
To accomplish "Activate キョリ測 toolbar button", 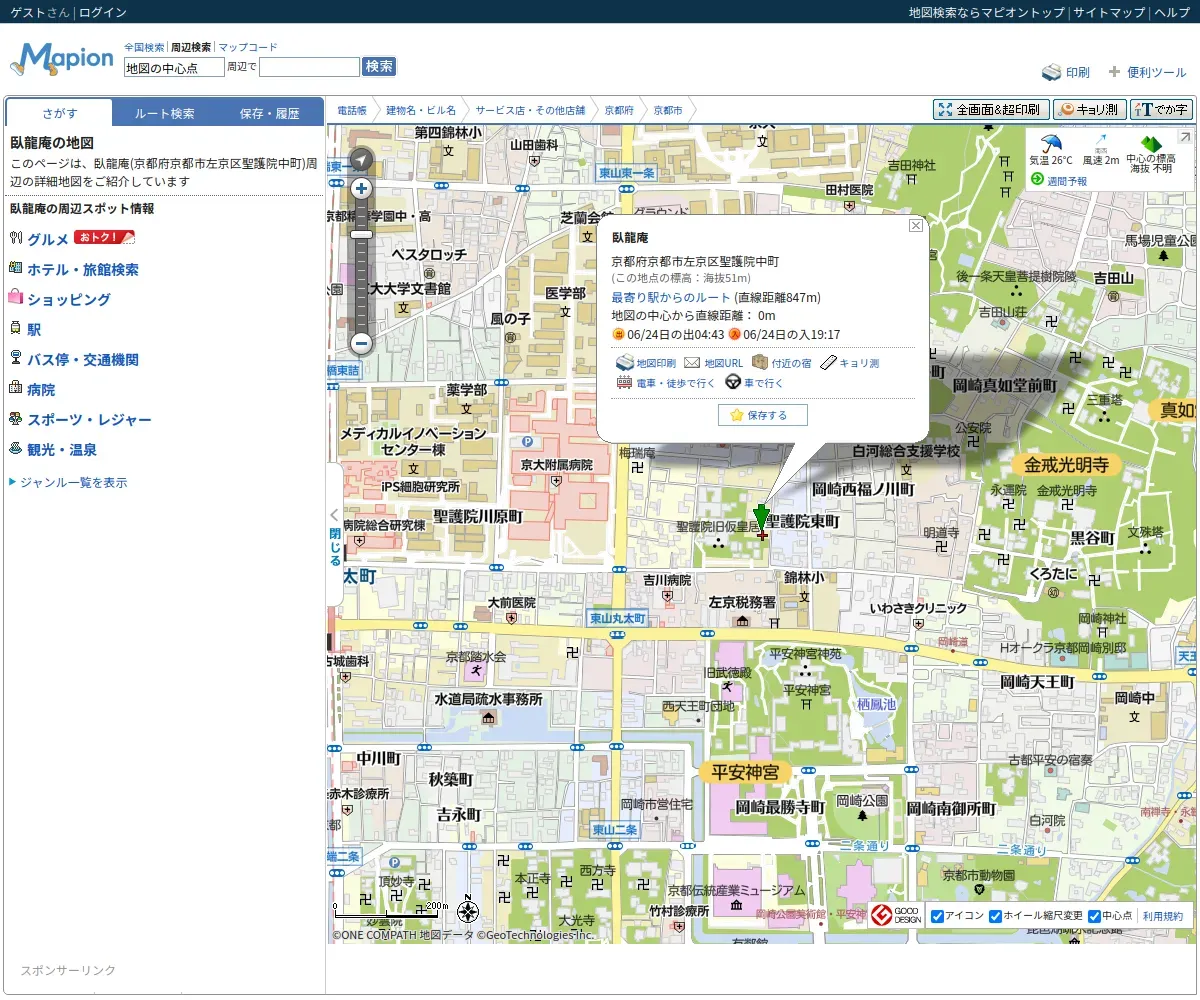I will click(x=1090, y=110).
